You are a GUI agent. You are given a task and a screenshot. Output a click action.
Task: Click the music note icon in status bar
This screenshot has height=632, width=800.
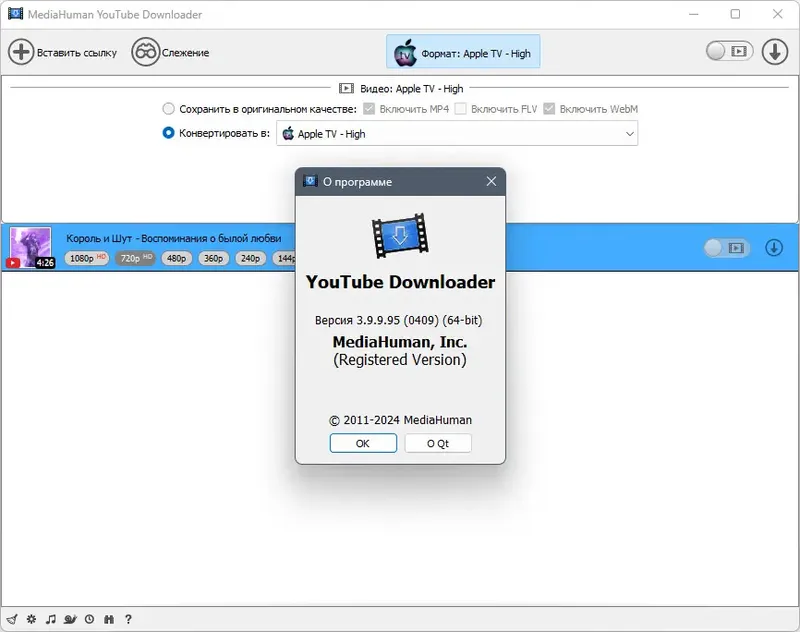[51, 619]
